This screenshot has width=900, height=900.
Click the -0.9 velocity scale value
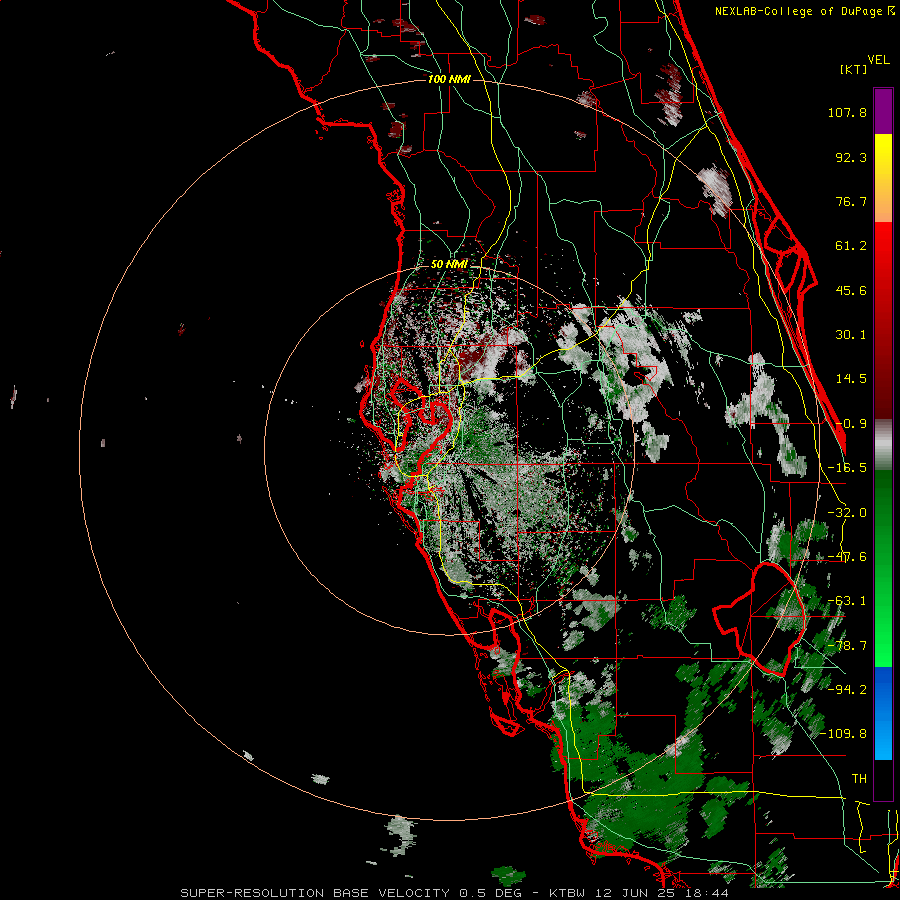point(851,424)
